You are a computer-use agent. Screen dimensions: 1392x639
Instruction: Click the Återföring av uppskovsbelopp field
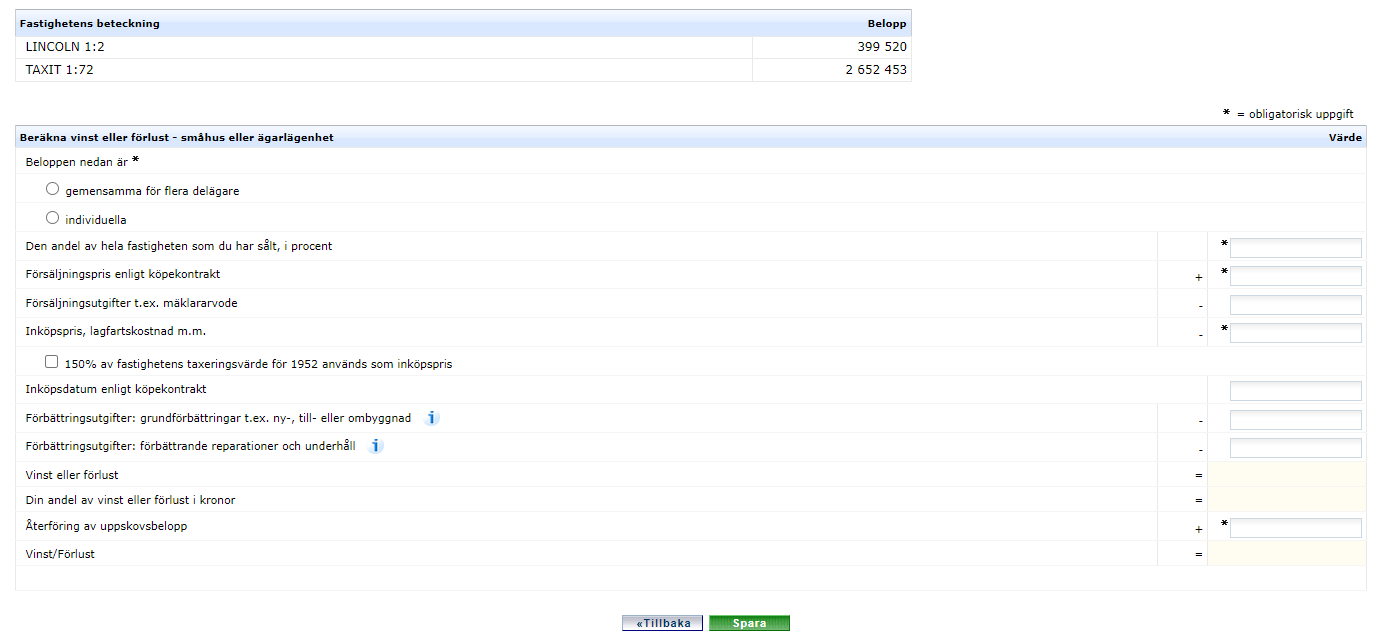1295,526
